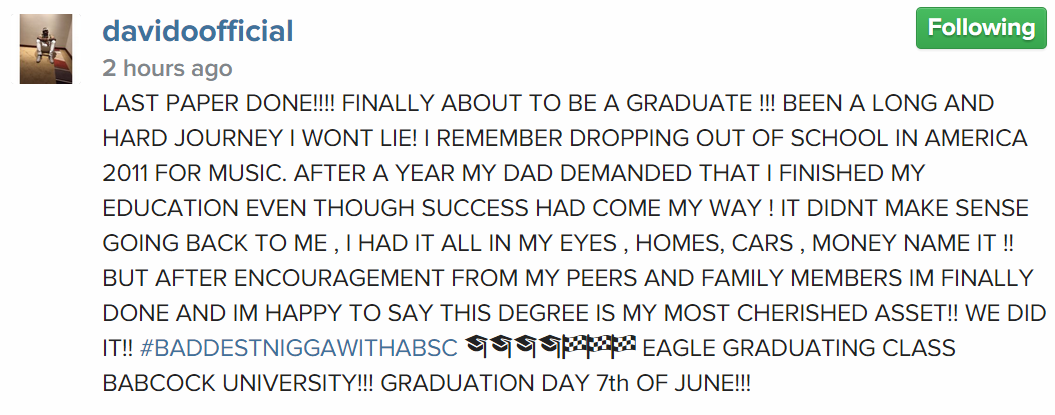Visit the davidoofficial username link
Image resolution: width=1055 pixels, height=415 pixels.
(197, 31)
